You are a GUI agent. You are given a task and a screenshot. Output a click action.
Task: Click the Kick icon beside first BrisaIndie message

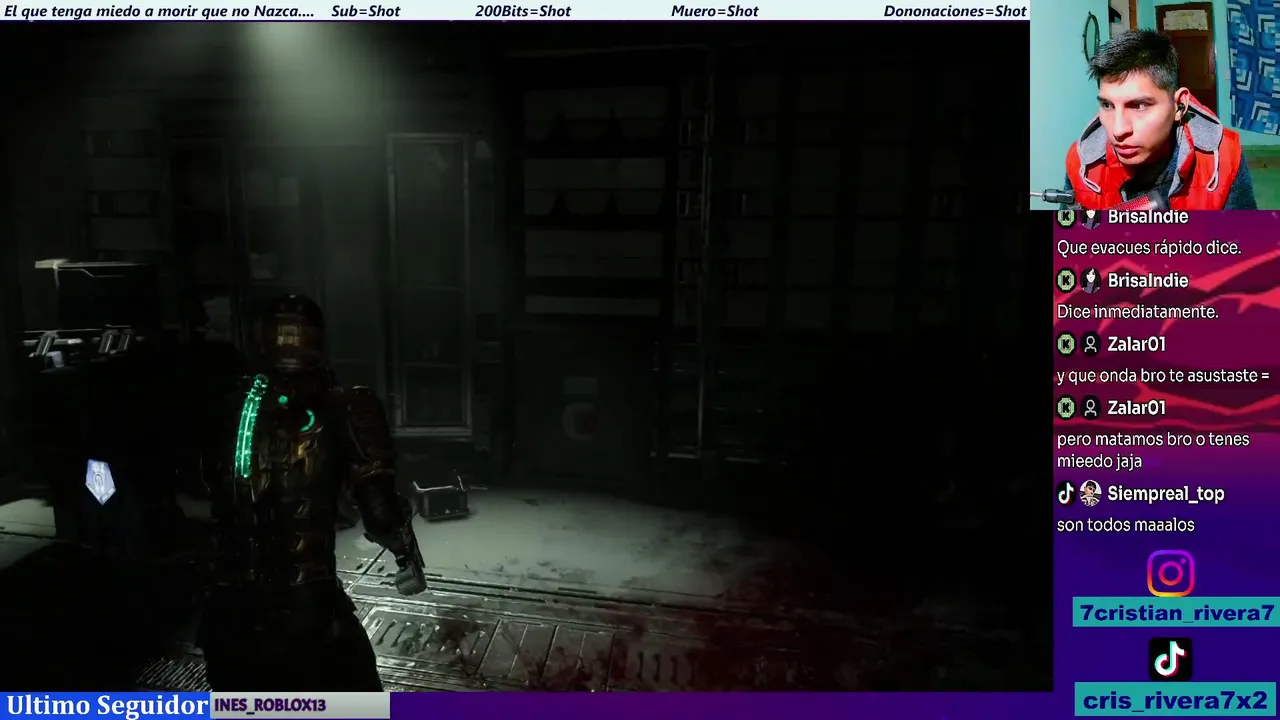(1066, 217)
